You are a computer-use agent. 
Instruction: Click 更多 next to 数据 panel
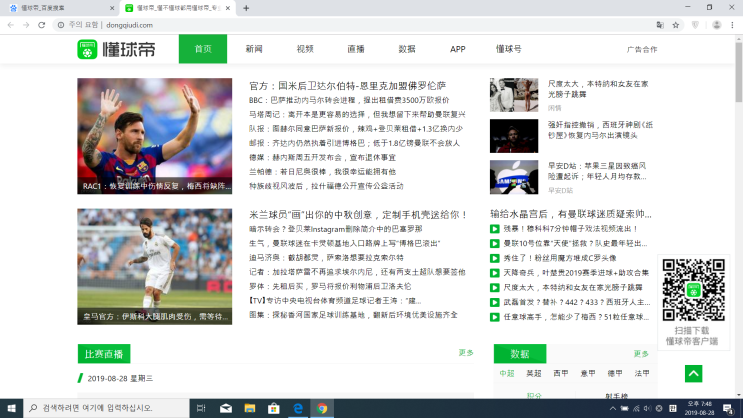[641, 354]
